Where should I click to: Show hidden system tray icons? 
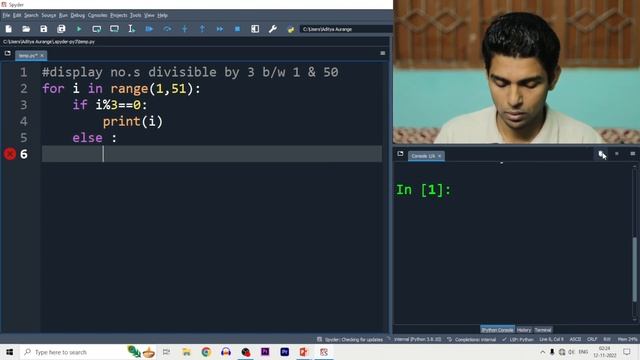click(542, 352)
